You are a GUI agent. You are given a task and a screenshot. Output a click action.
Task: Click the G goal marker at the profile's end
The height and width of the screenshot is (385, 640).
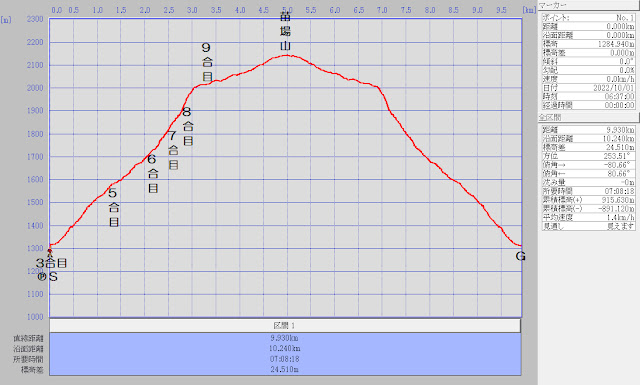point(520,256)
